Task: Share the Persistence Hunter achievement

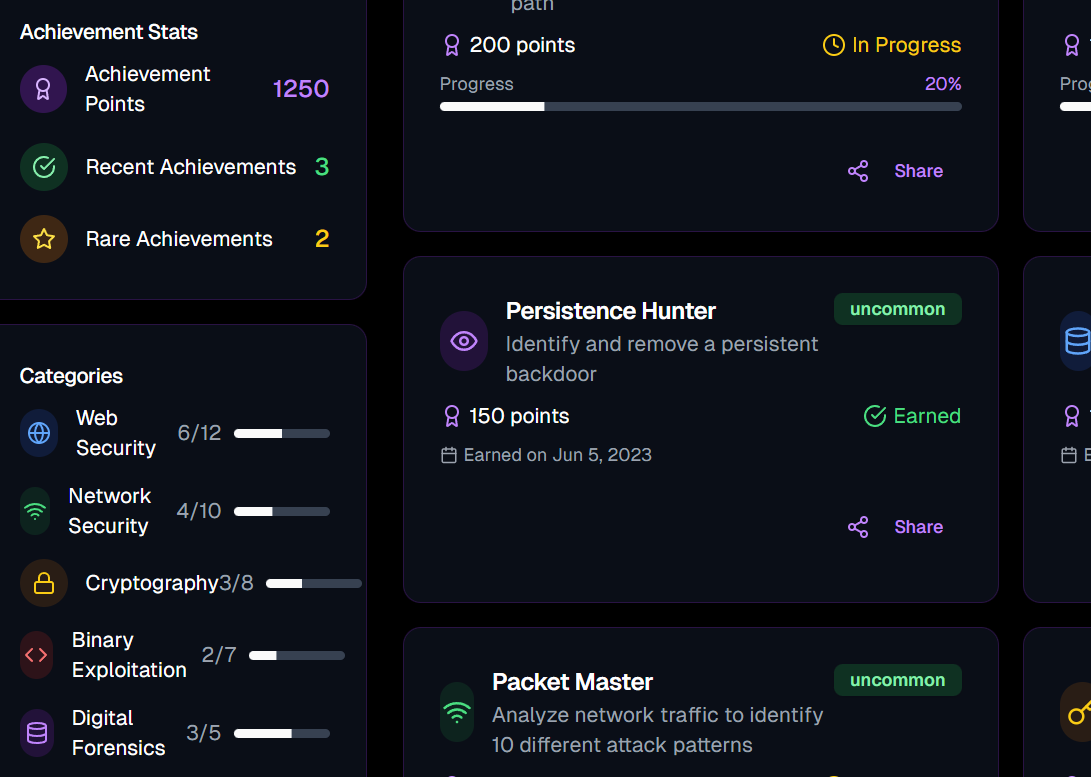Action: coord(896,527)
